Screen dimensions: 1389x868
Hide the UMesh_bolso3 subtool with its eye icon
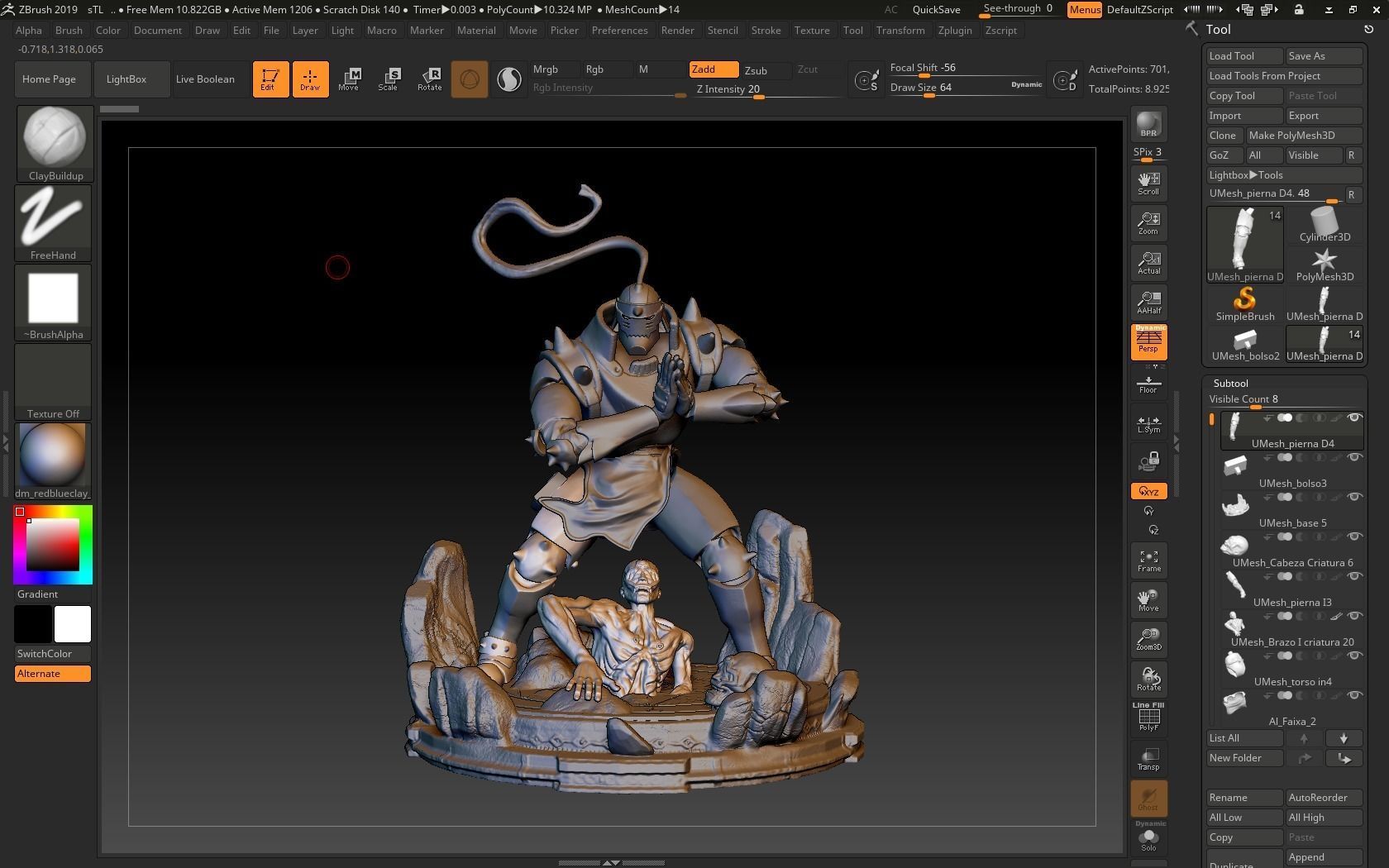tap(1354, 457)
